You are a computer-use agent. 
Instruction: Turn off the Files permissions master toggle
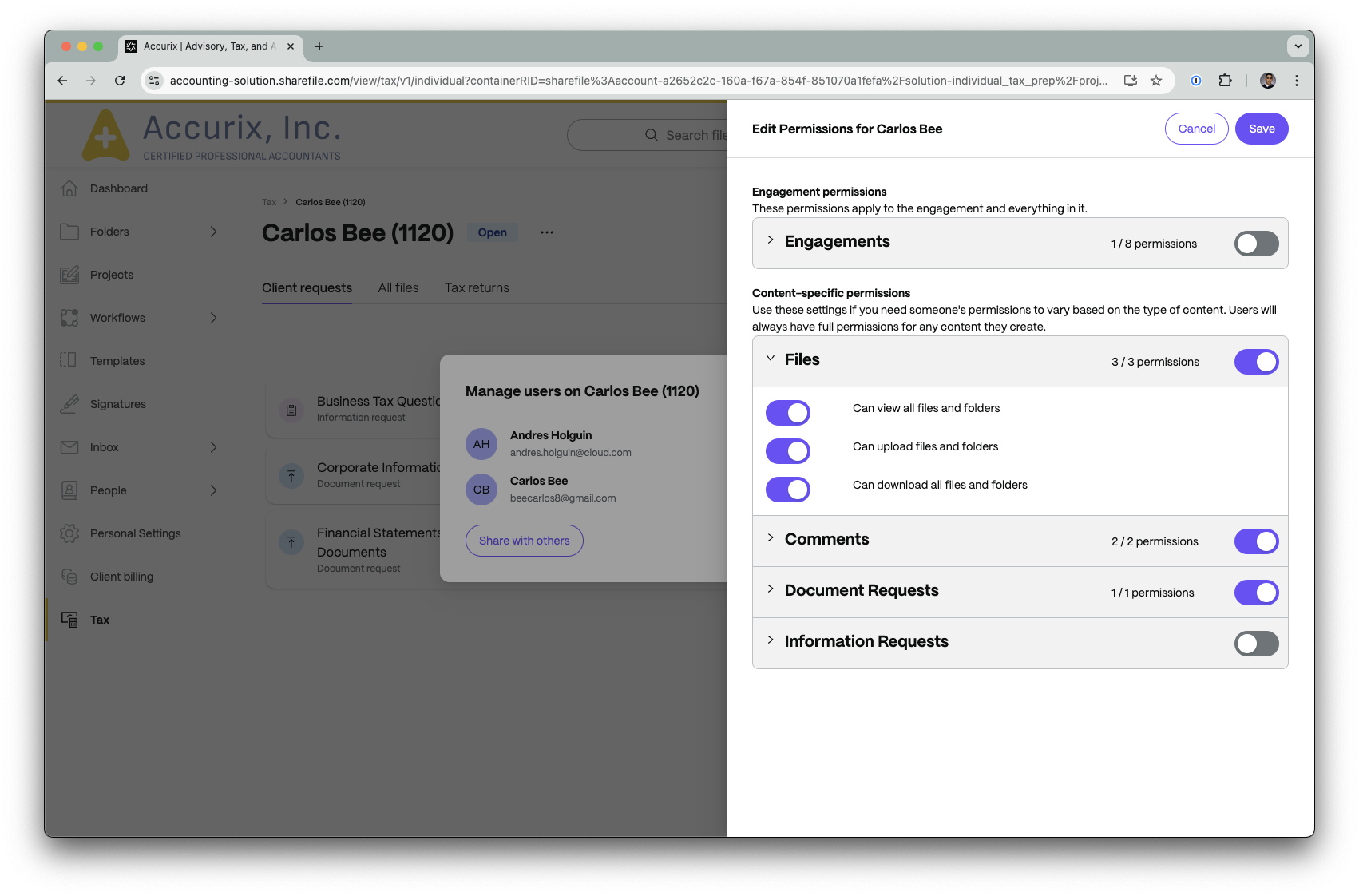[1257, 362]
